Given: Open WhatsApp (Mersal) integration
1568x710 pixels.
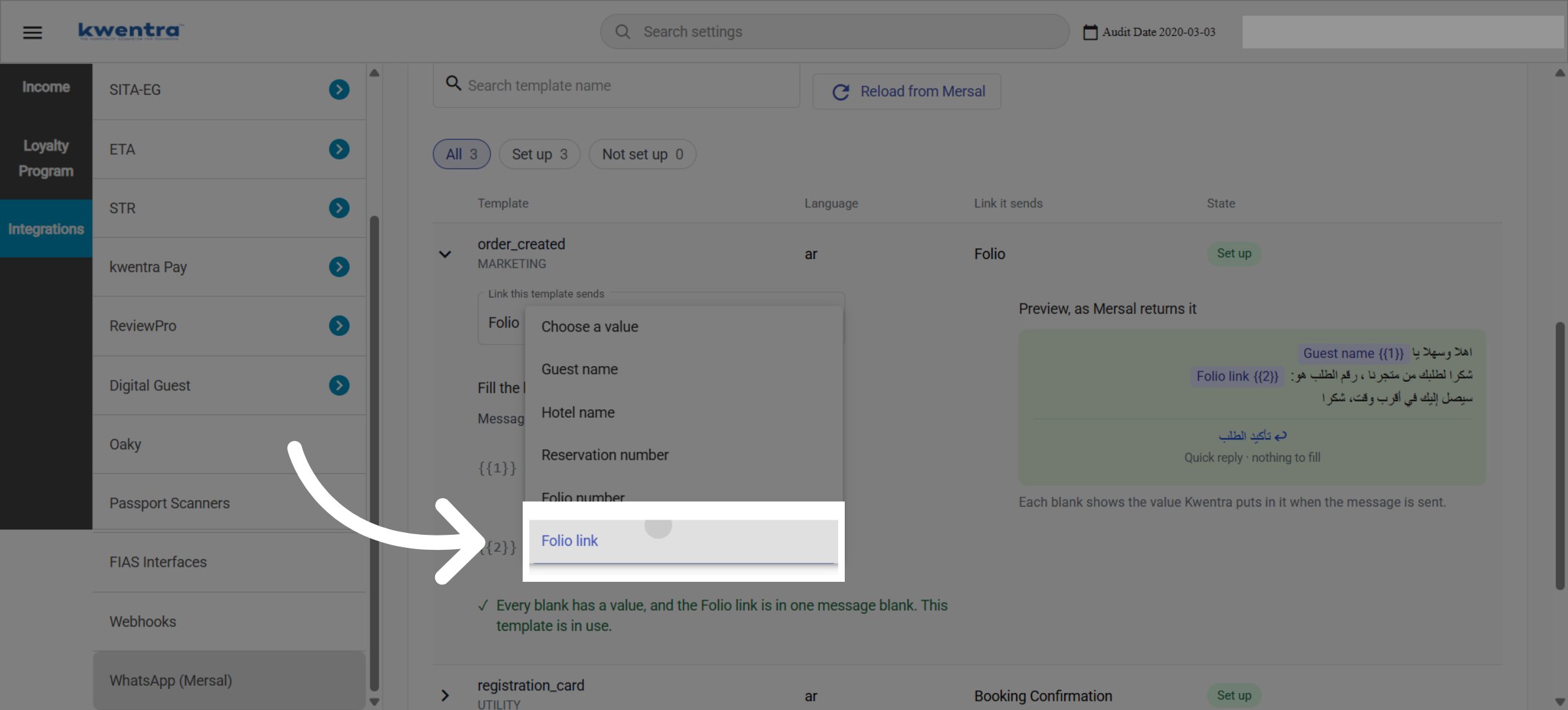Looking at the screenshot, I should (229, 681).
